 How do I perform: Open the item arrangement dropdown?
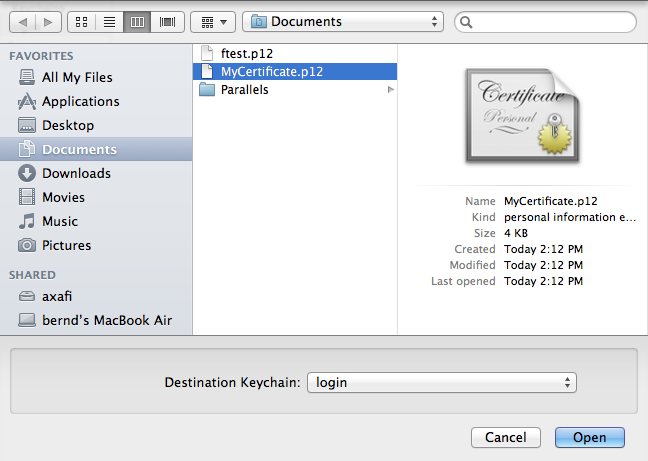[x=213, y=22]
